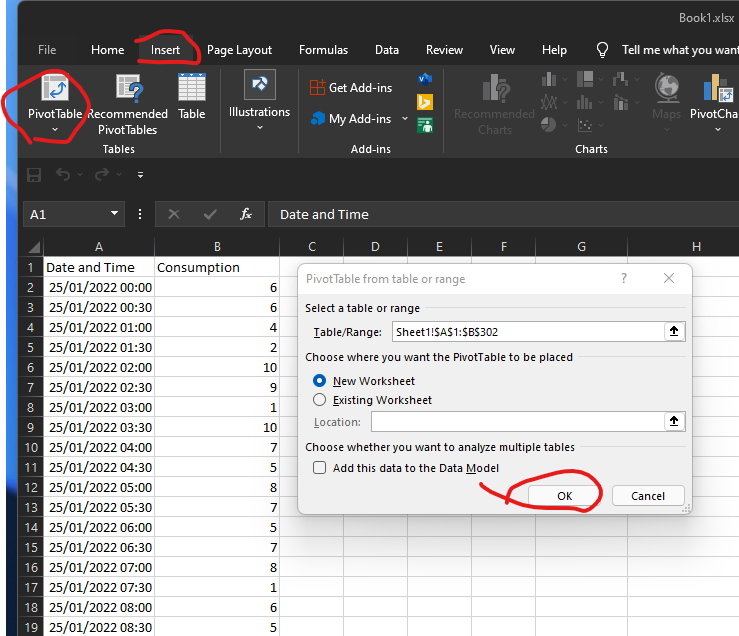Click the PivotTable icon in ribbon
This screenshot has width=739, height=636.
[55, 87]
